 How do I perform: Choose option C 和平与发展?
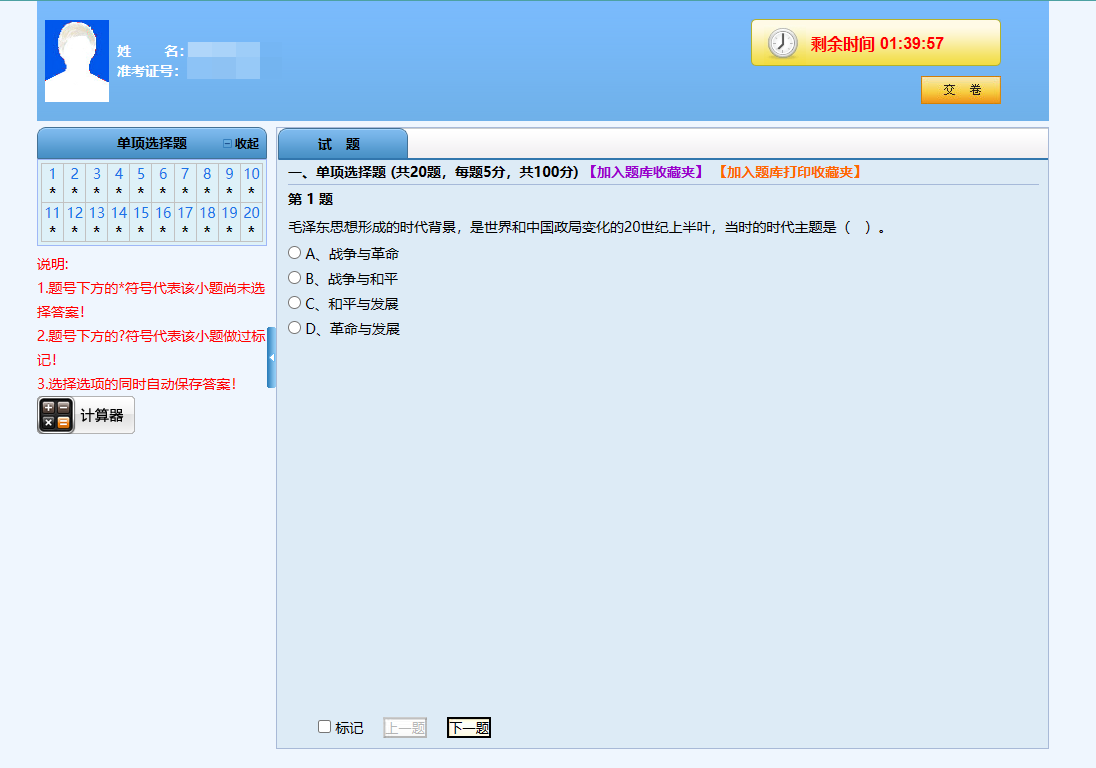tap(294, 303)
